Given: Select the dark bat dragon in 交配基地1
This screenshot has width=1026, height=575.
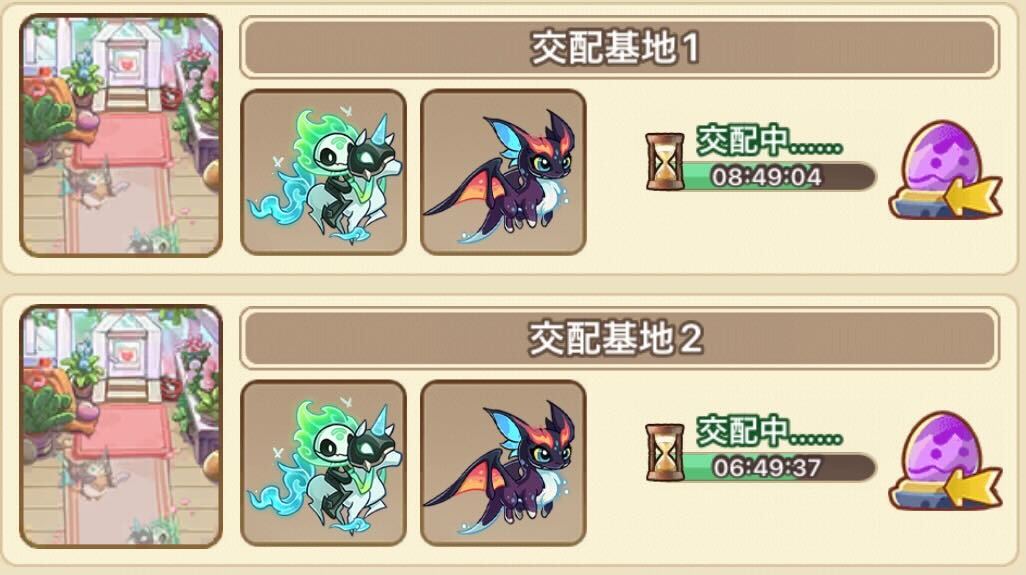Looking at the screenshot, I should tap(503, 172).
